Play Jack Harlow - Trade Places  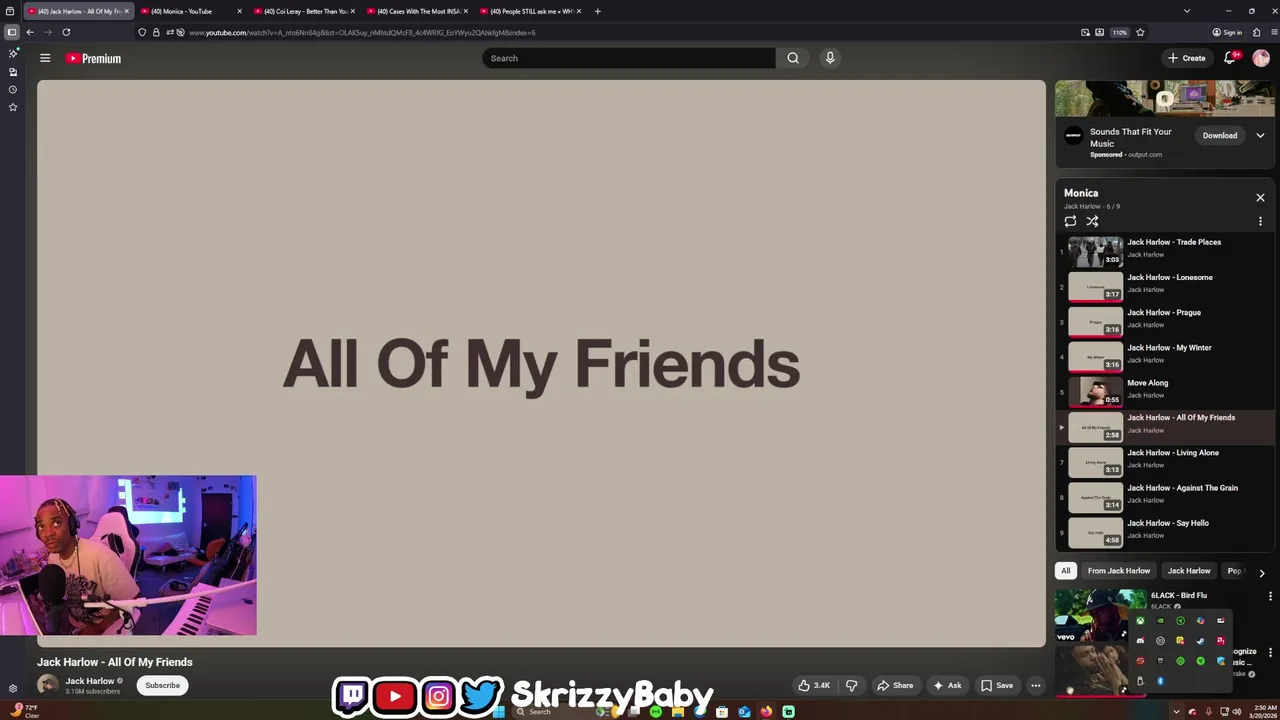click(x=1165, y=252)
